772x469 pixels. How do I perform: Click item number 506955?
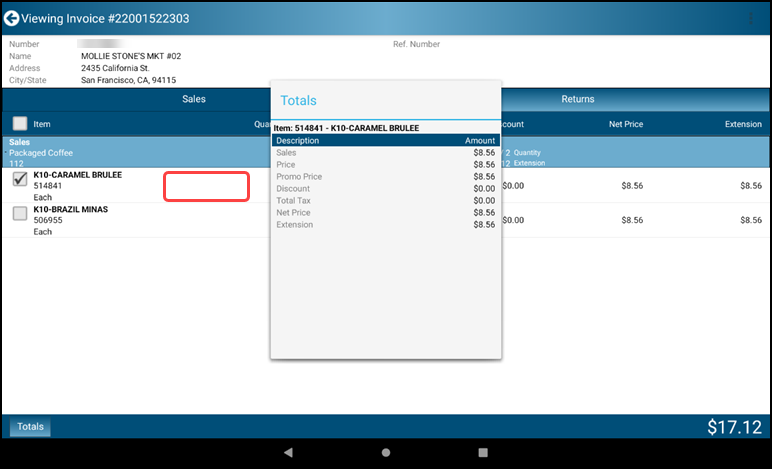[48, 220]
